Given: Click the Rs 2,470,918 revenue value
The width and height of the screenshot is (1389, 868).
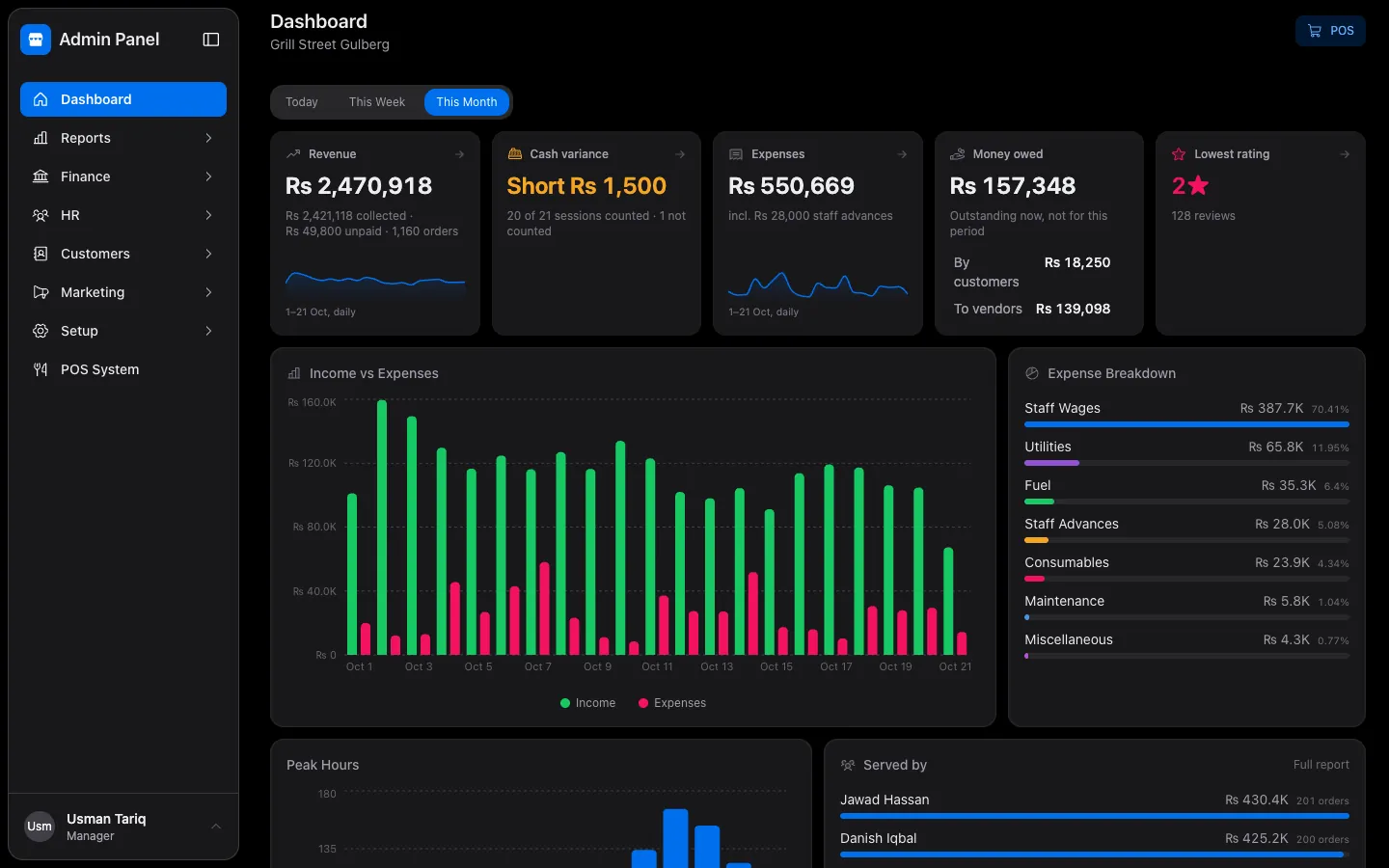Looking at the screenshot, I should tap(359, 186).
